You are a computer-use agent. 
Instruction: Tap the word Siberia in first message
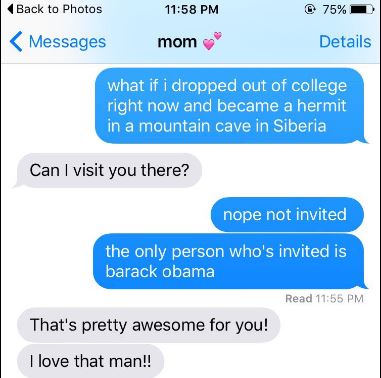tap(299, 126)
